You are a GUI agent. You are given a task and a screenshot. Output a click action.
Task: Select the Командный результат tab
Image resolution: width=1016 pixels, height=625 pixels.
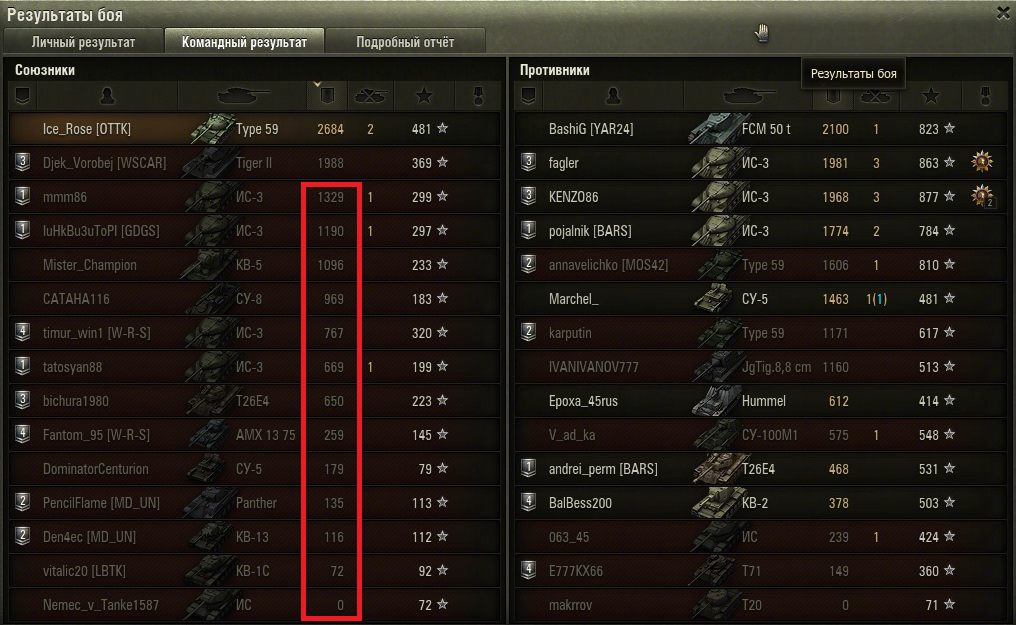coord(244,42)
